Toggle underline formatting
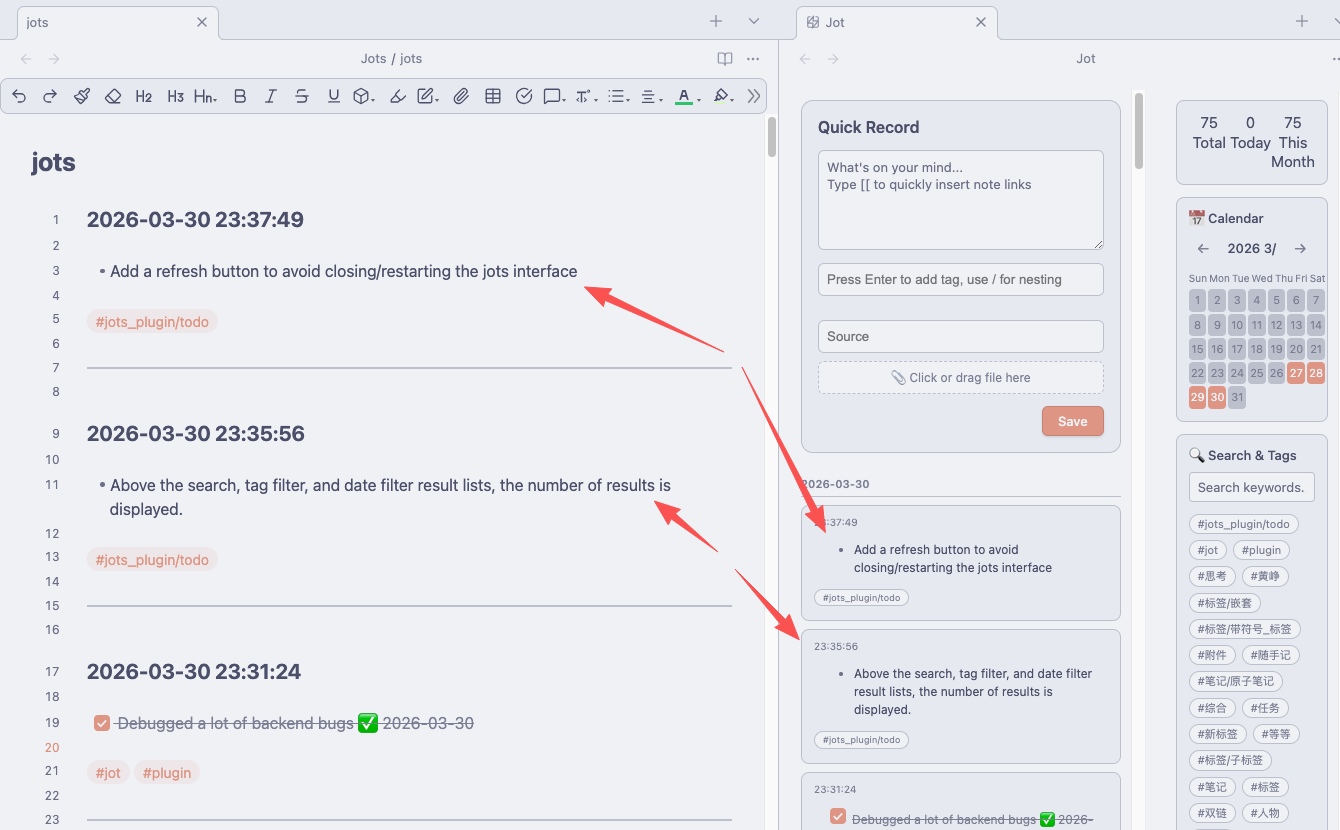Image resolution: width=1340 pixels, height=830 pixels. (x=333, y=96)
